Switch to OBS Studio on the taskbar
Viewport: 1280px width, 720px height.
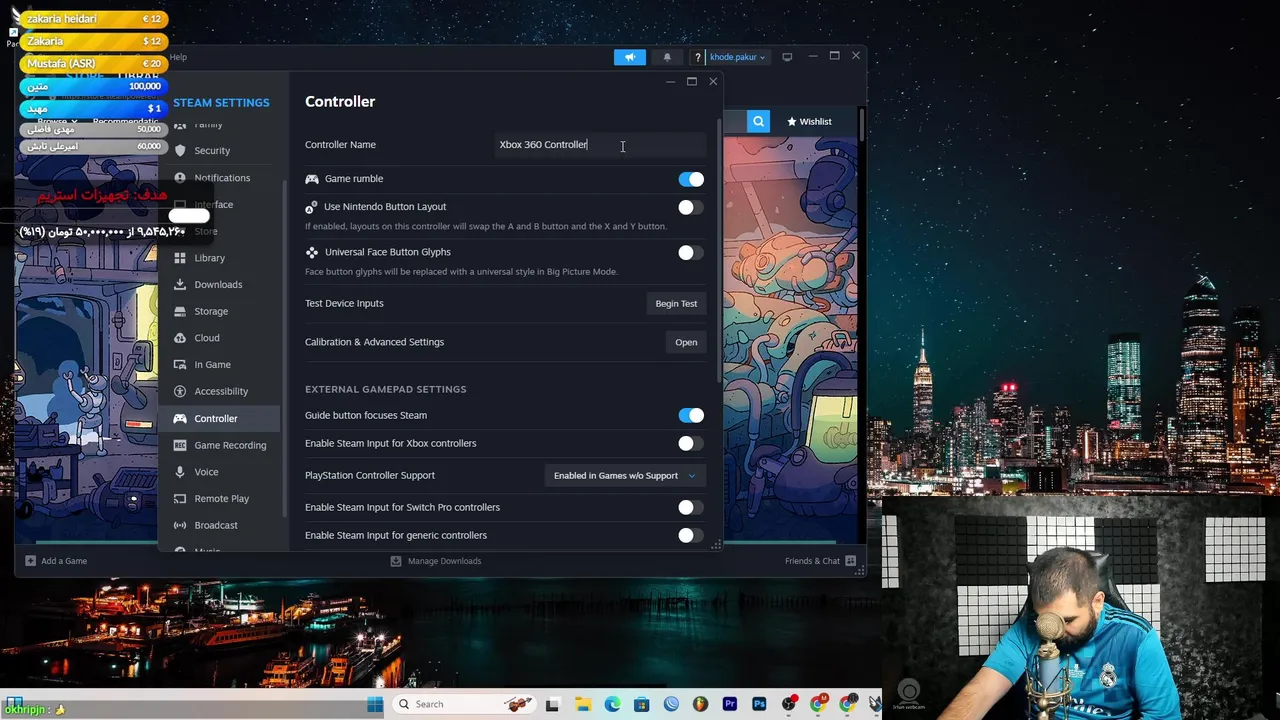(789, 704)
